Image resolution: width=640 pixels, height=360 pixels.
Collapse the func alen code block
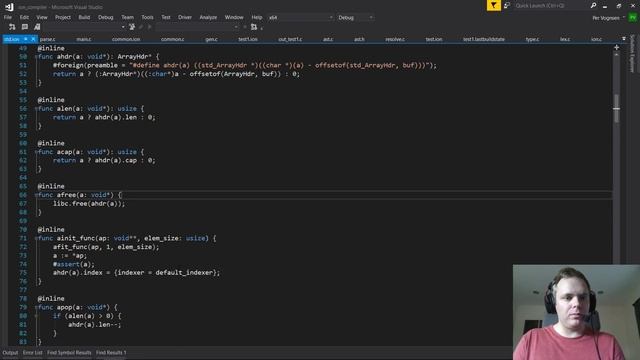tap(36, 109)
